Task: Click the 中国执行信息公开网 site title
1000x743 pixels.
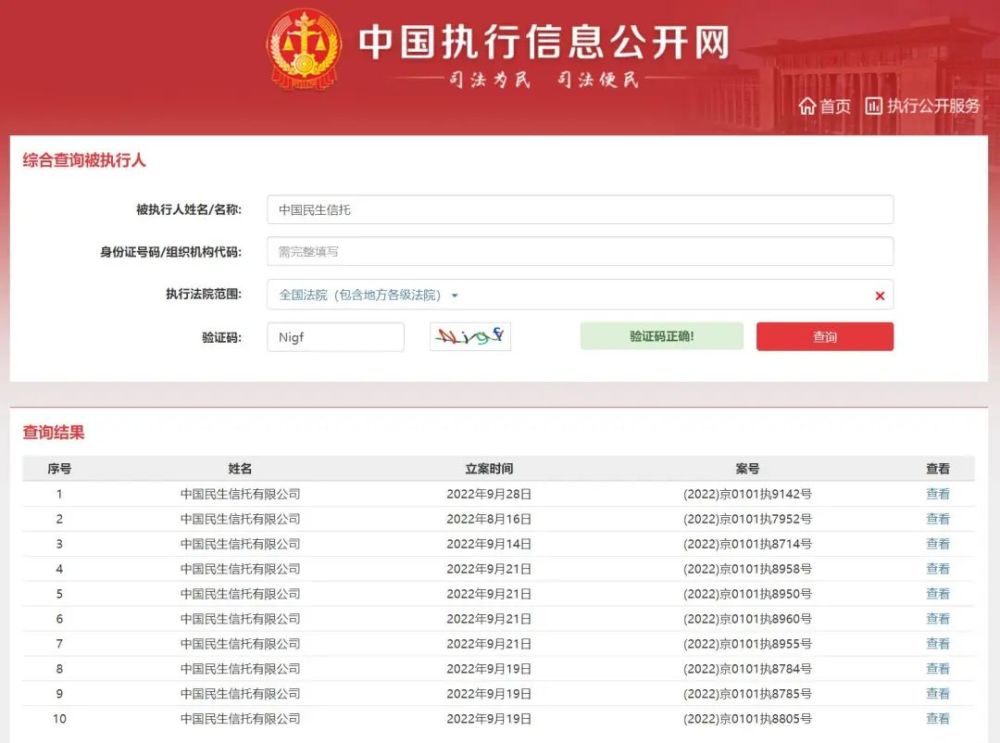Action: (544, 42)
